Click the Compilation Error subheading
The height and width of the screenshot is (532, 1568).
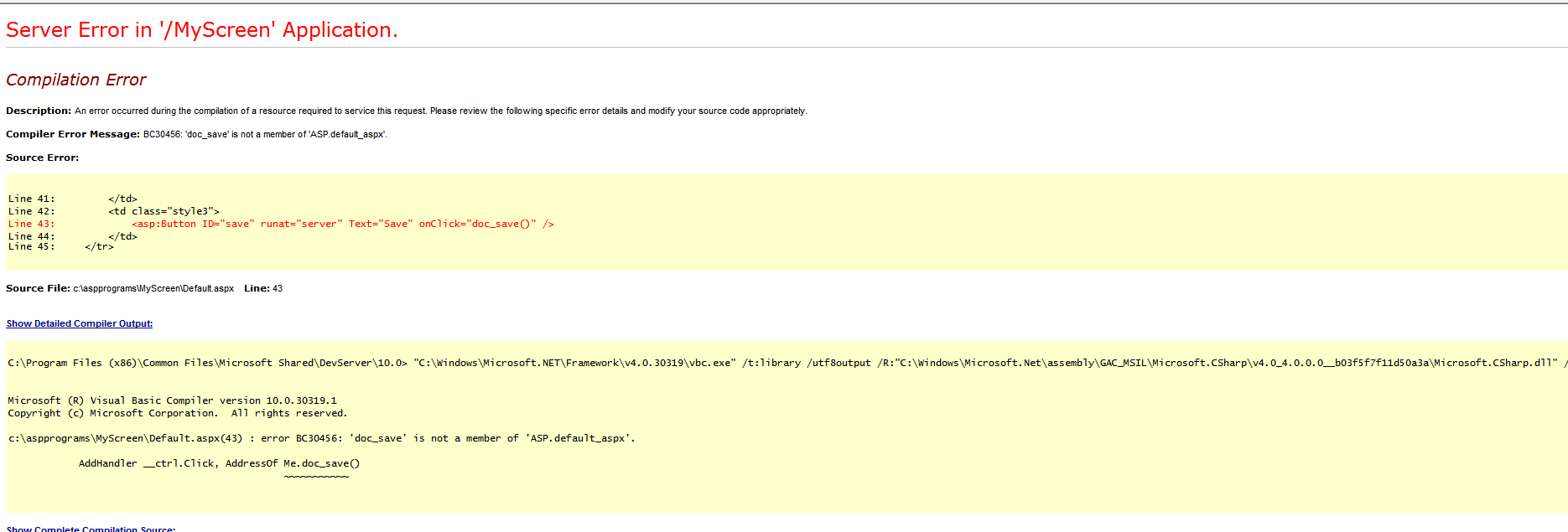(76, 80)
